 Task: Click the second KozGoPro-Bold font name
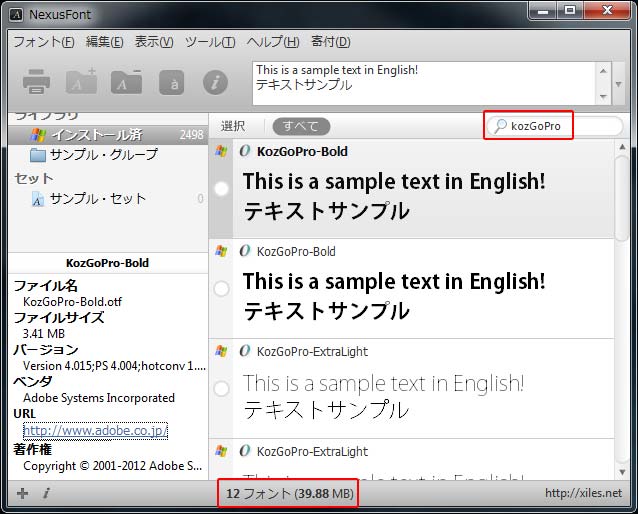coord(296,252)
